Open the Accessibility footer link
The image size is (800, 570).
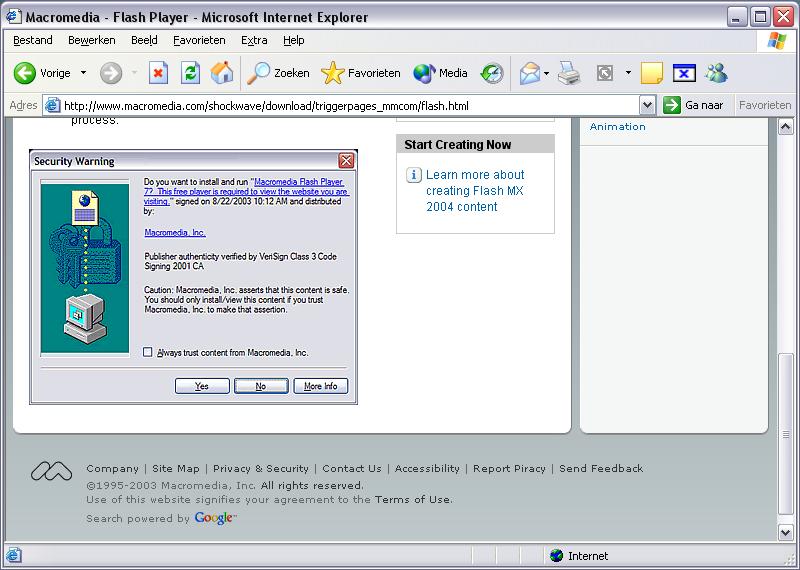point(427,468)
